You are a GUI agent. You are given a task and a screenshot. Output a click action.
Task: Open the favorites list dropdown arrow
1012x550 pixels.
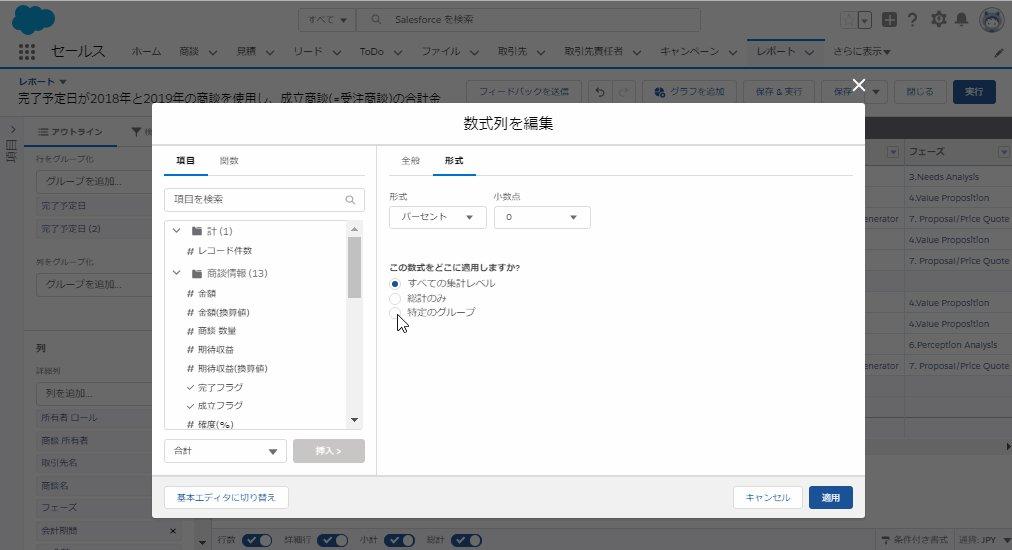tap(865, 21)
